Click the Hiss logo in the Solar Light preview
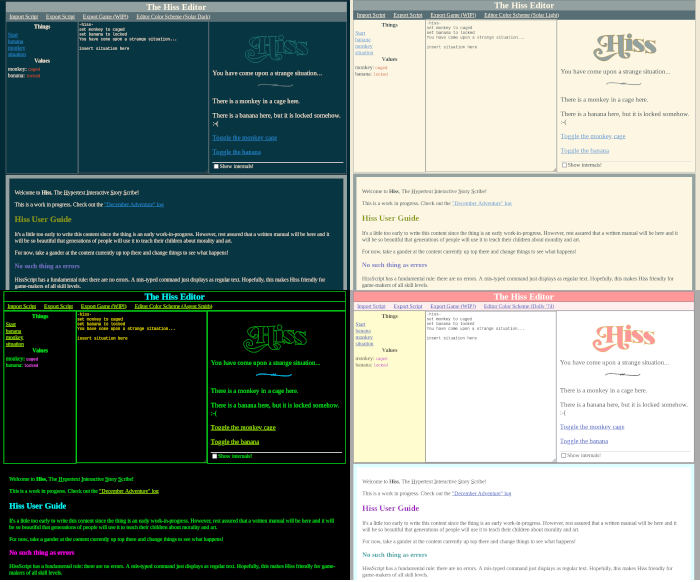Image resolution: width=700 pixels, height=582 pixels. [625, 47]
